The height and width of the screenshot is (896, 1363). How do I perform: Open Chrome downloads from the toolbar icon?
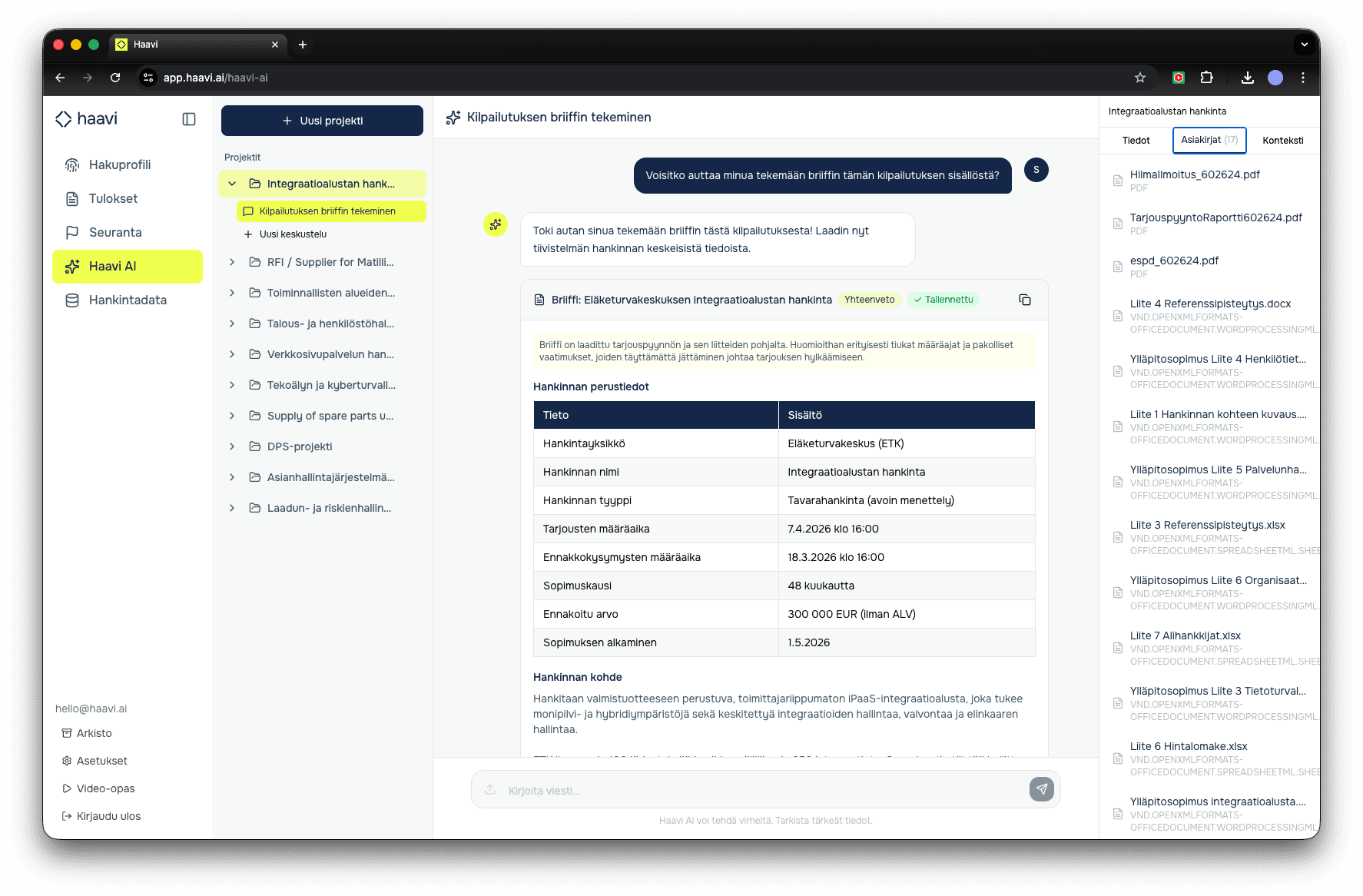click(x=1248, y=78)
